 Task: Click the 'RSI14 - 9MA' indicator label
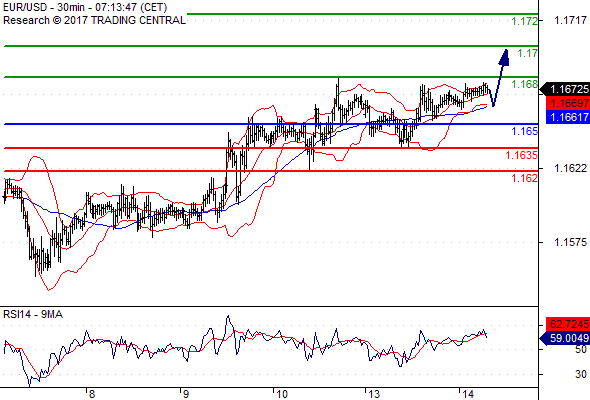(x=33, y=314)
